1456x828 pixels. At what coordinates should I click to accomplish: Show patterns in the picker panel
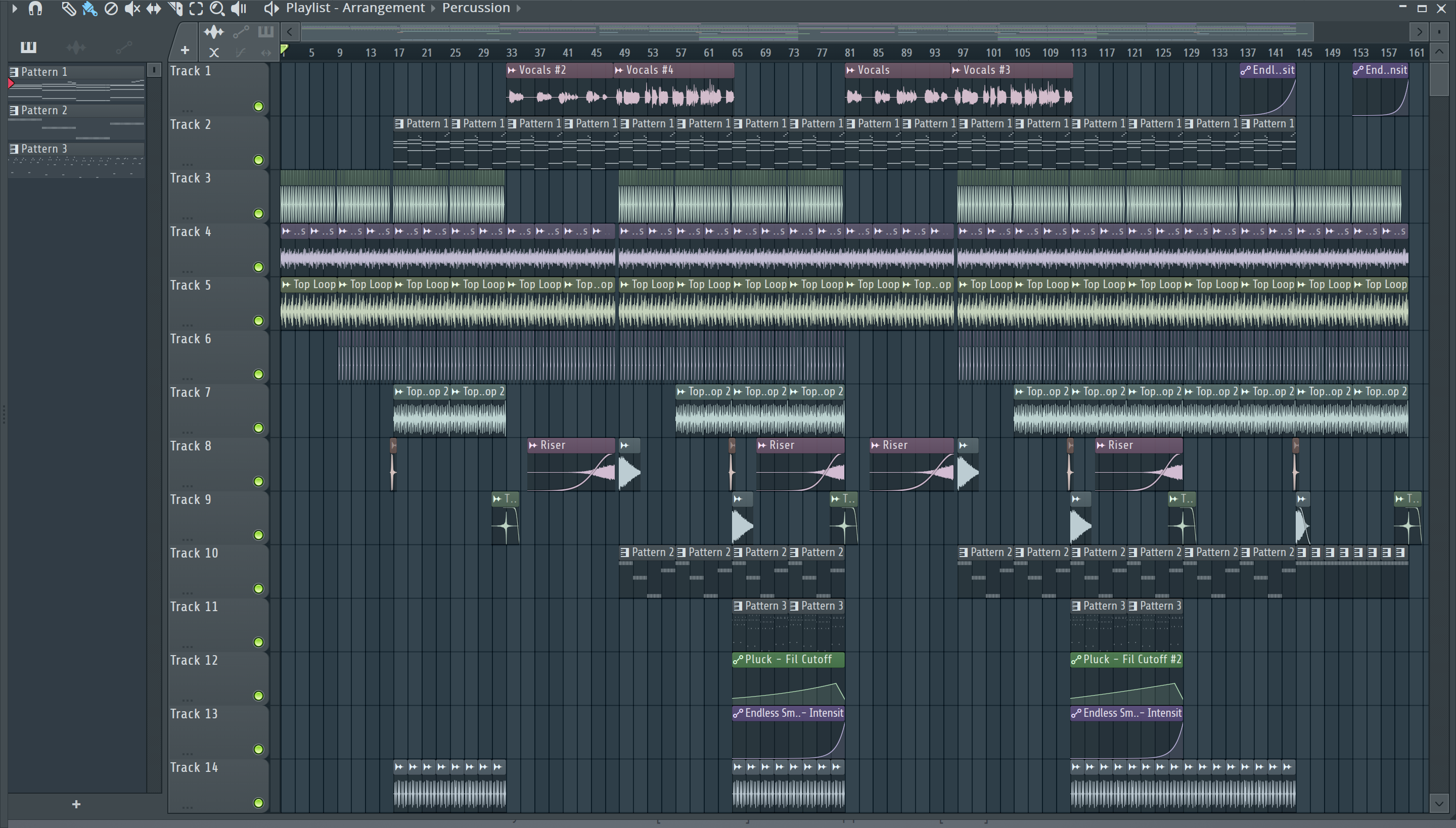point(28,47)
